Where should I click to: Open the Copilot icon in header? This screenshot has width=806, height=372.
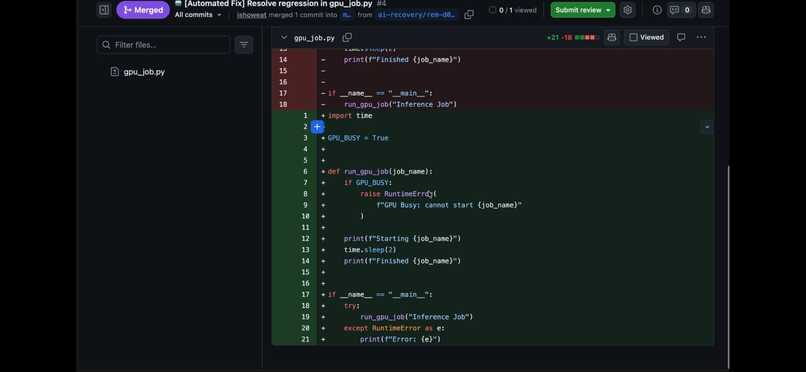pyautogui.click(x=706, y=10)
